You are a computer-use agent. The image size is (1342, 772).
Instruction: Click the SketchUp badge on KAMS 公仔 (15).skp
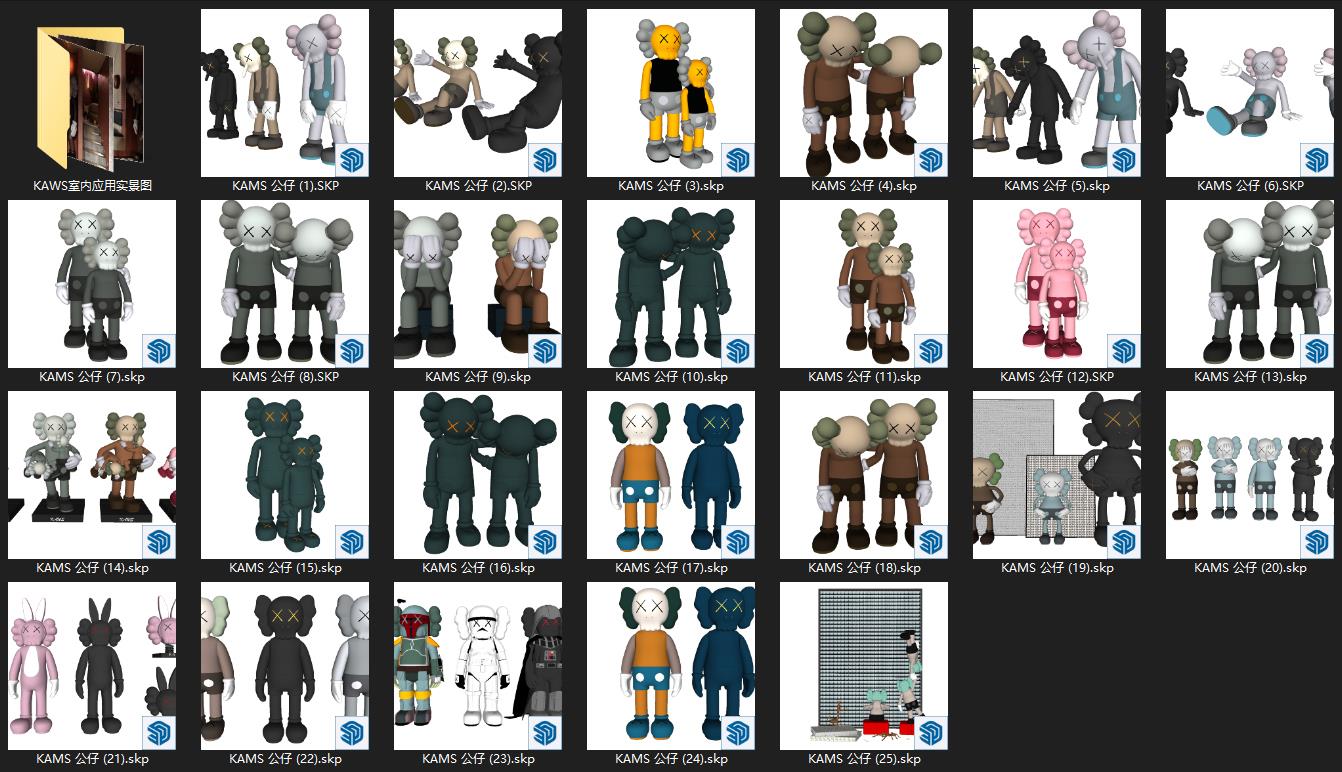pos(352,542)
